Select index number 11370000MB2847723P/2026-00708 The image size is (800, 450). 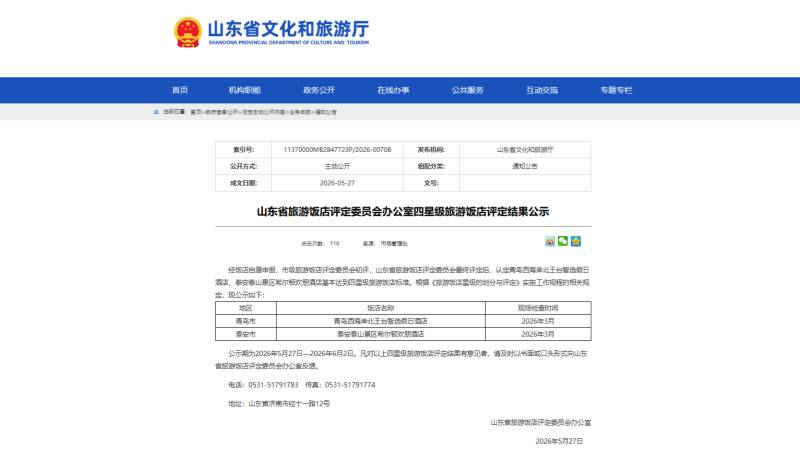click(x=337, y=149)
